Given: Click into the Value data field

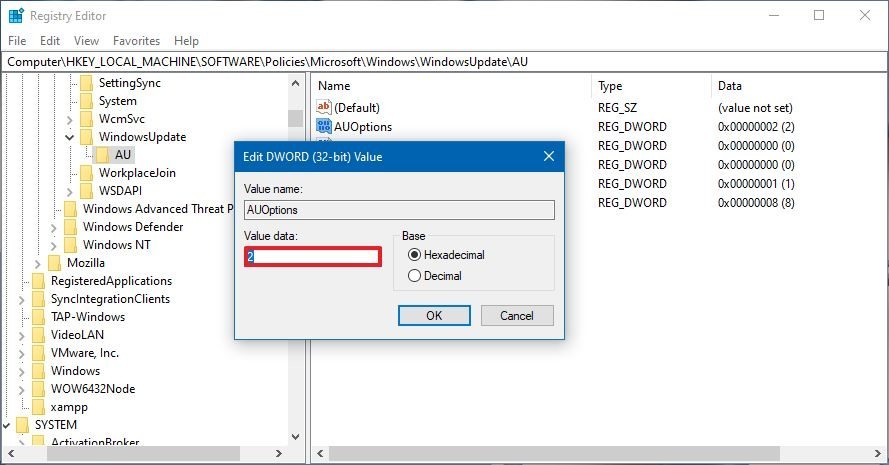Looking at the screenshot, I should (x=313, y=257).
